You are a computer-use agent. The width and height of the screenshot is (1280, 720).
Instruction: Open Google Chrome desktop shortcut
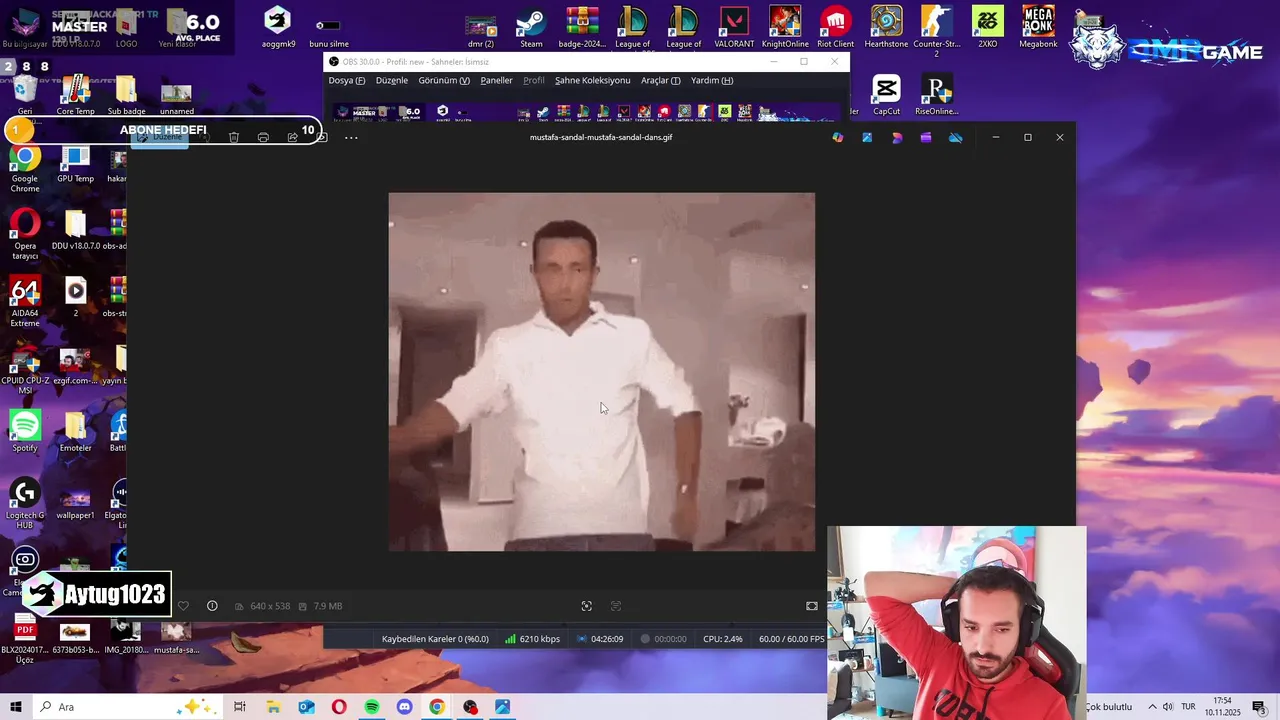(x=25, y=169)
